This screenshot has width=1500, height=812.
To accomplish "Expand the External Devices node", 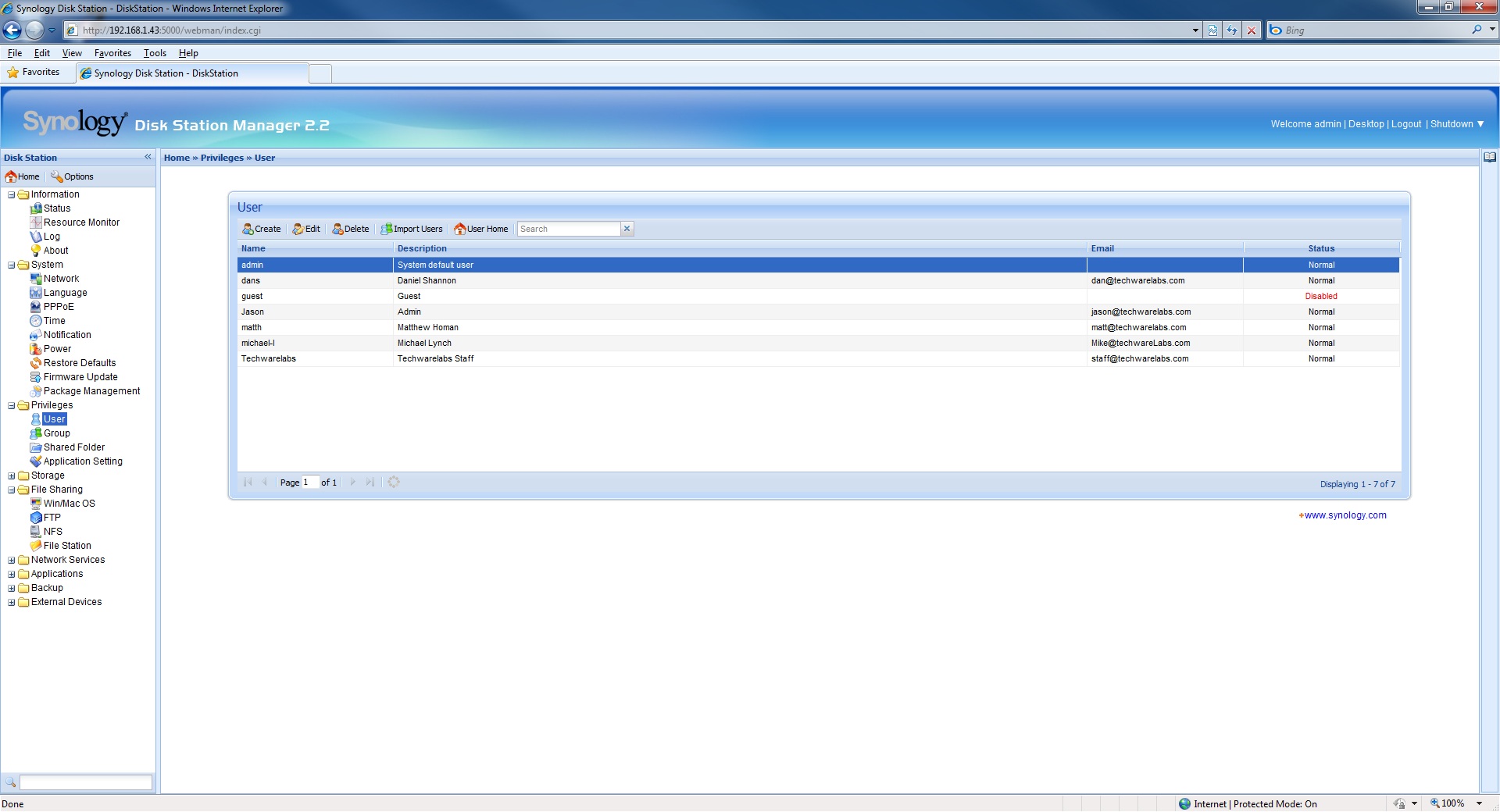I will point(12,602).
